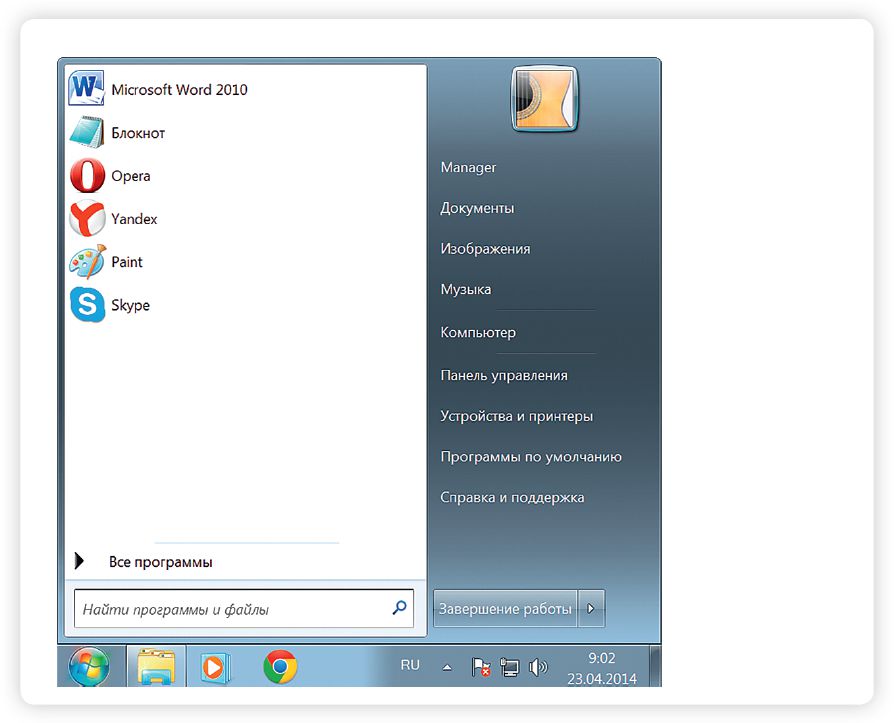Open the red Opera browser icon
The width and height of the screenshot is (894, 723).
coord(87,175)
